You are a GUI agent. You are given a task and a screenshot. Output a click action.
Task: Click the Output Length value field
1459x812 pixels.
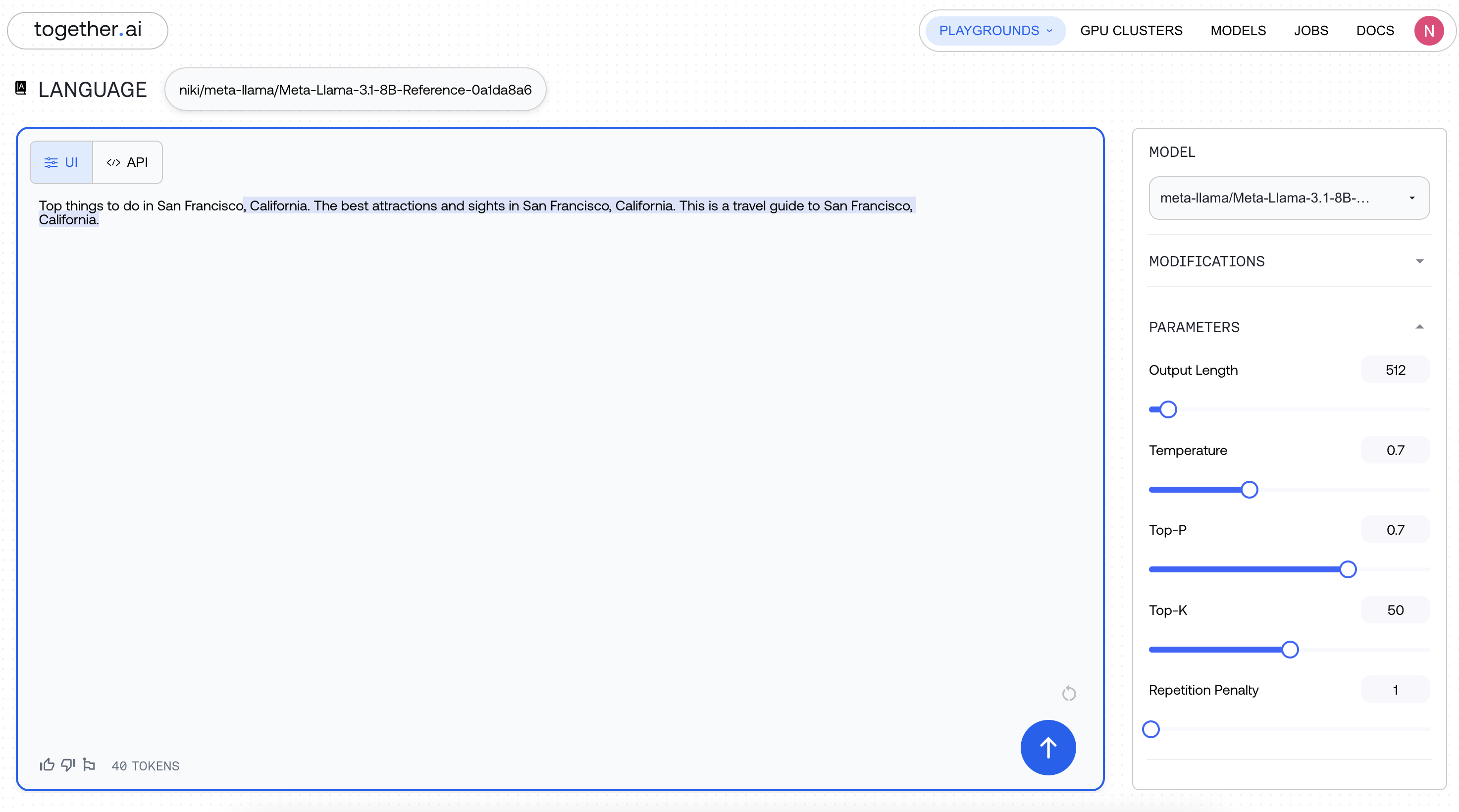click(1395, 370)
